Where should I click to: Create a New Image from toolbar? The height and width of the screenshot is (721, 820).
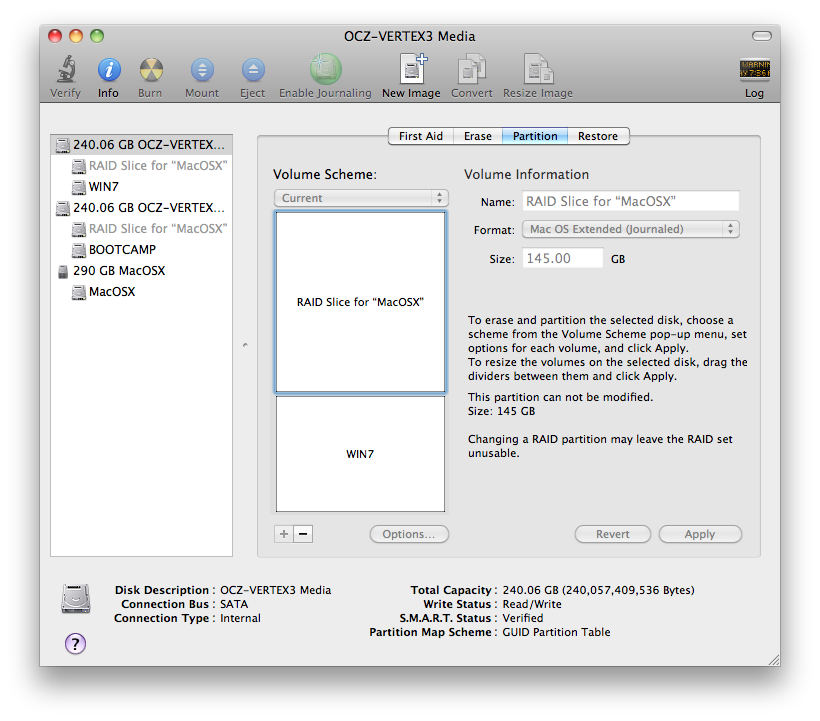point(413,68)
